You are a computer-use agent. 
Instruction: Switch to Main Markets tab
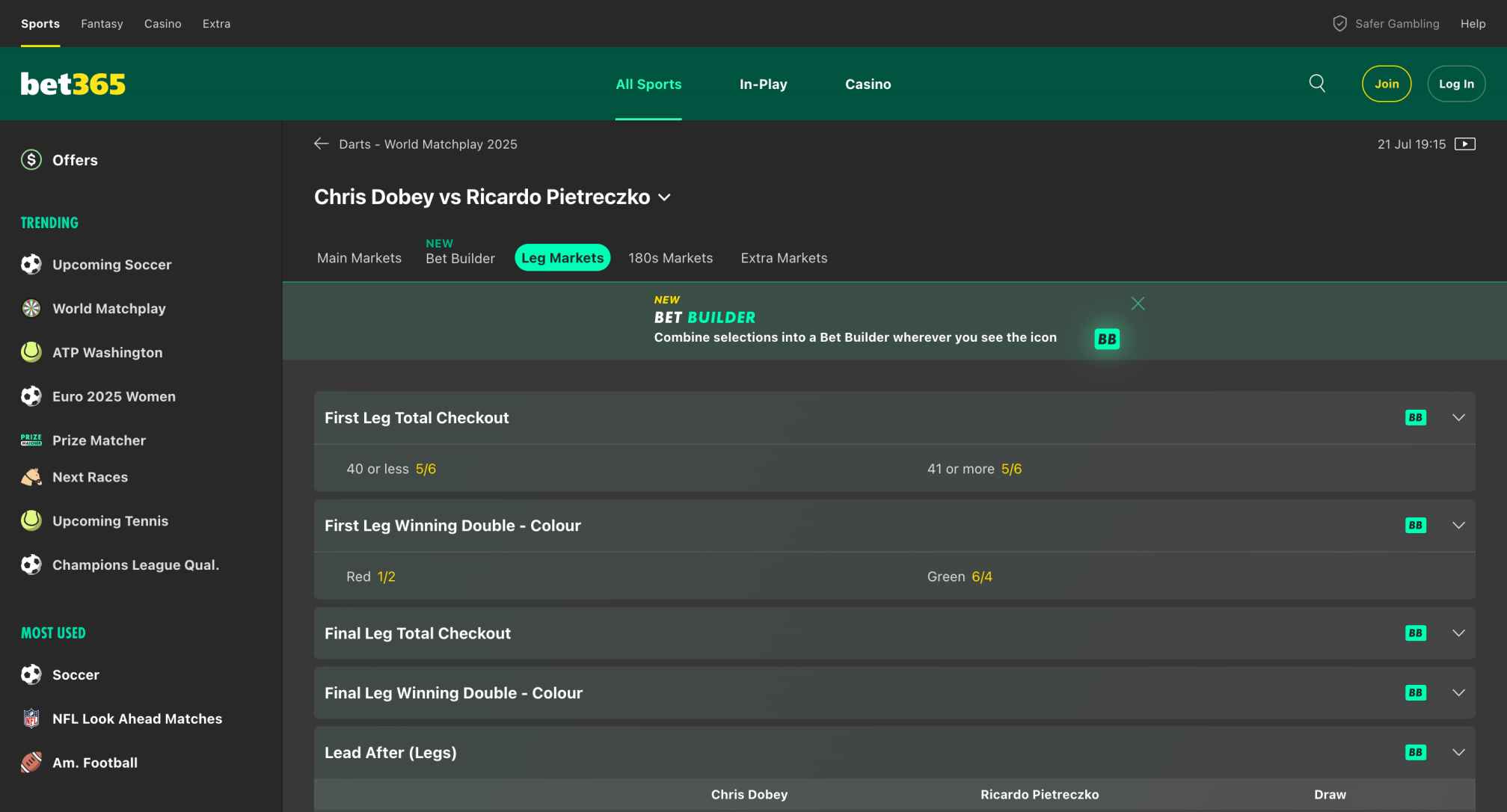tap(359, 258)
